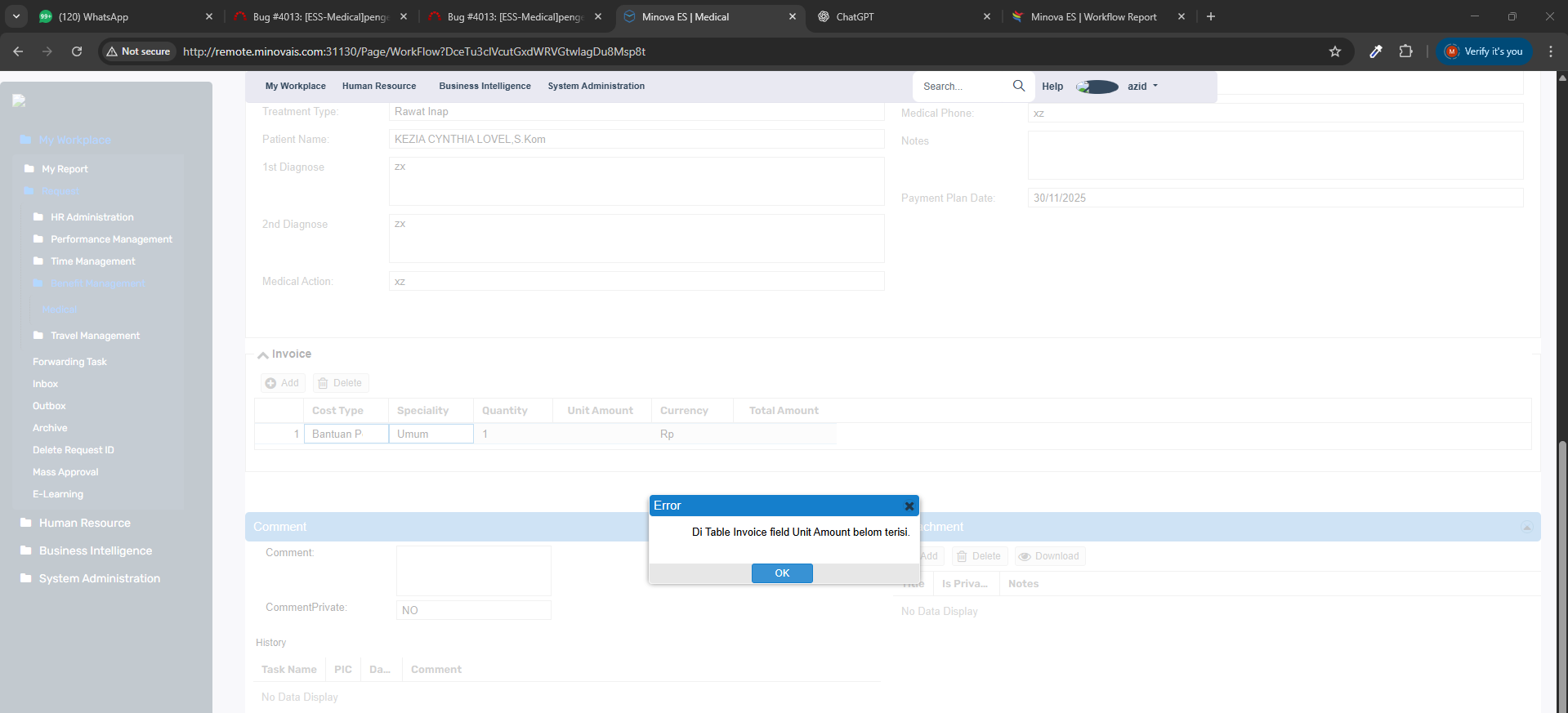Click the Search input field

coord(964,87)
